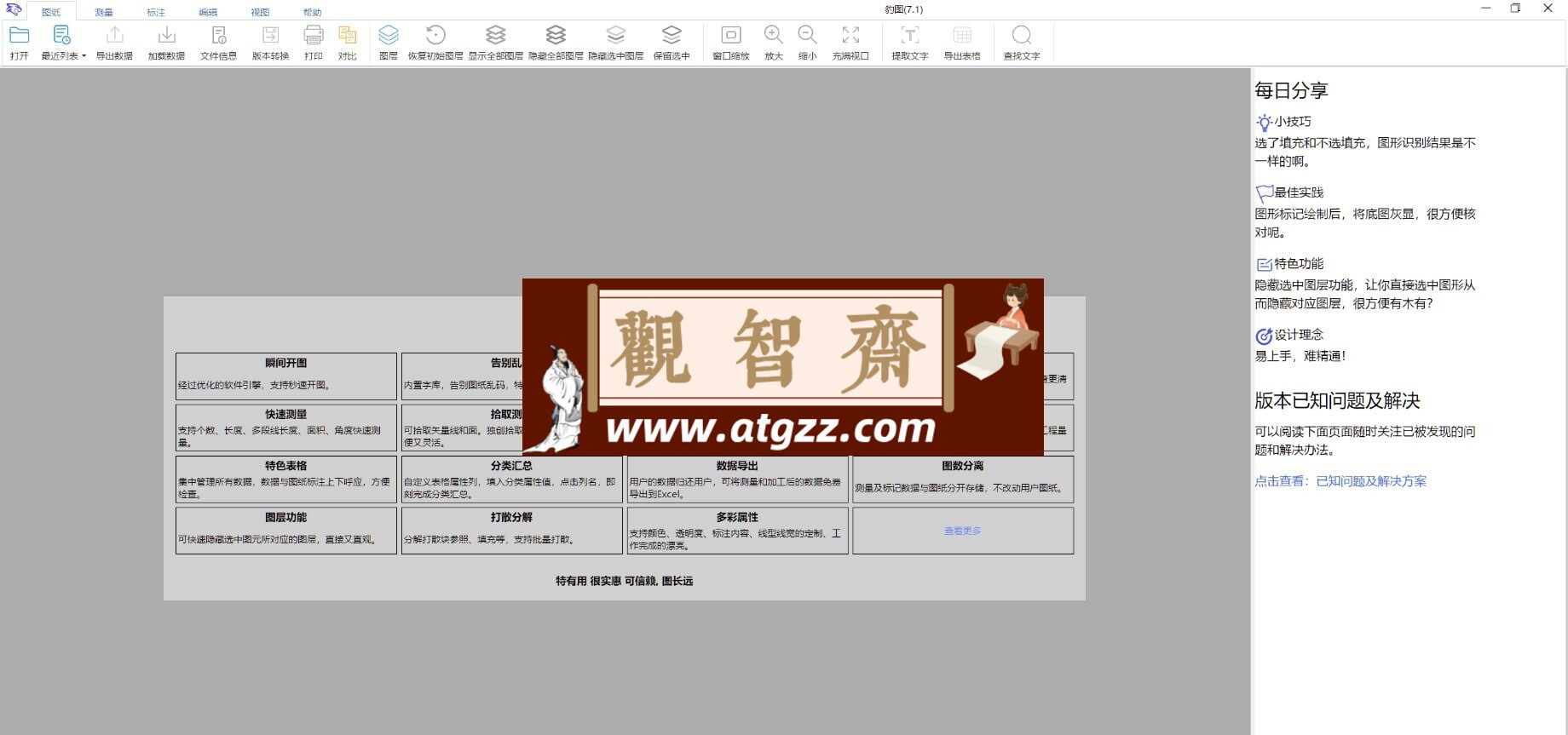The image size is (1568, 735).
Task: Click the 最佳实践 heading in the side panel
Action: [x=1299, y=192]
